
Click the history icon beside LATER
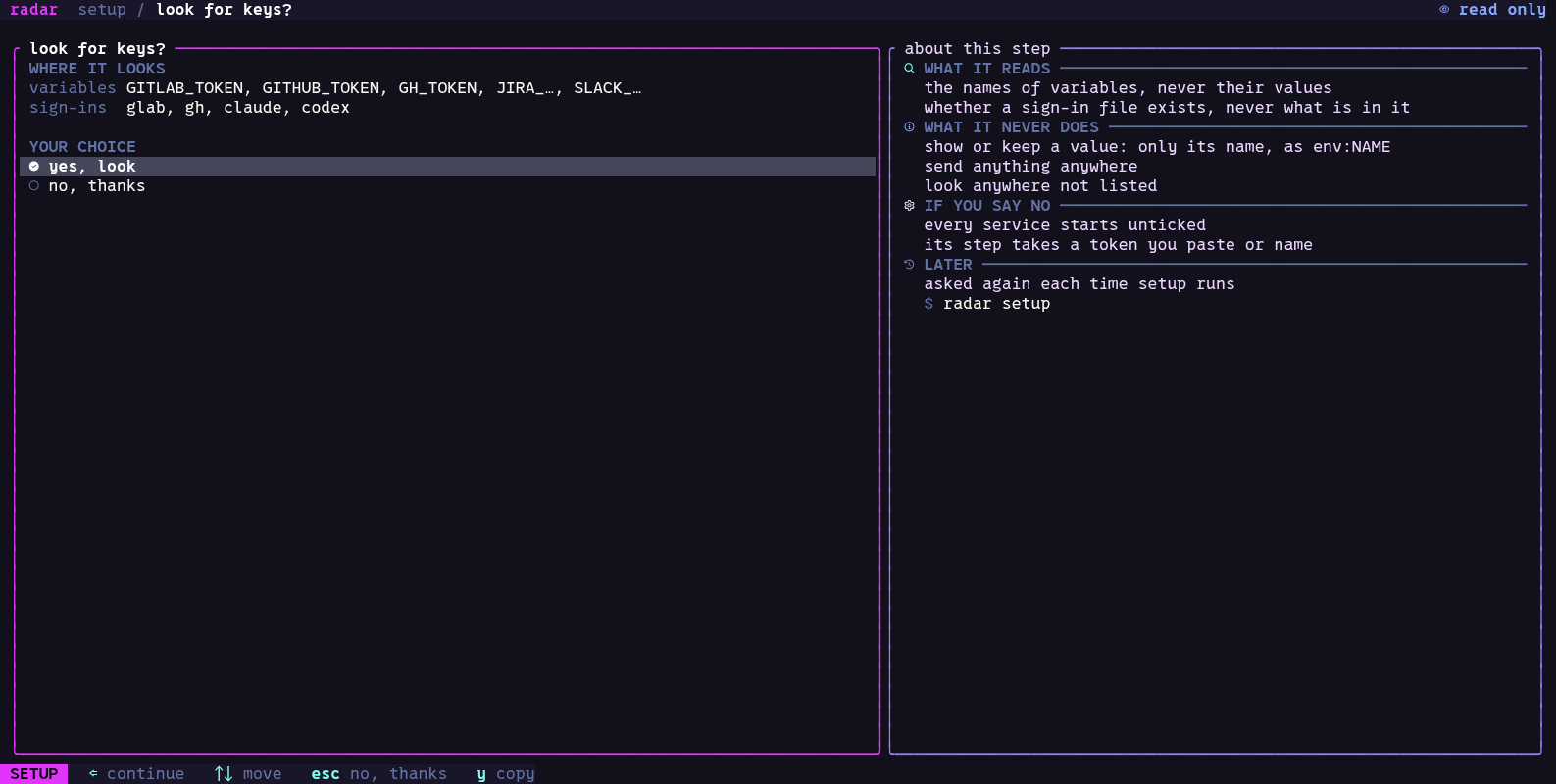point(909,265)
